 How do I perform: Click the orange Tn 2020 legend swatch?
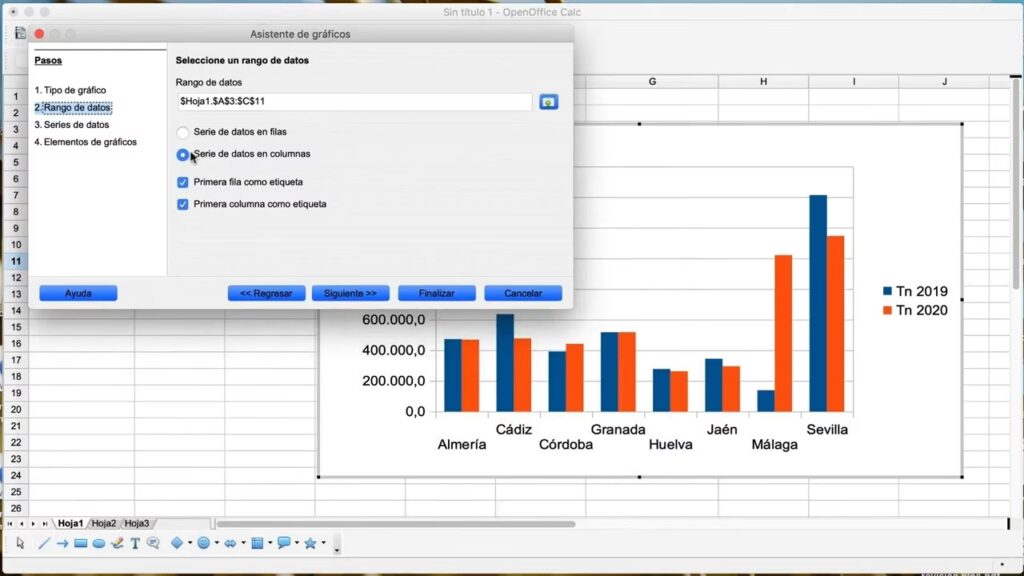coord(887,311)
